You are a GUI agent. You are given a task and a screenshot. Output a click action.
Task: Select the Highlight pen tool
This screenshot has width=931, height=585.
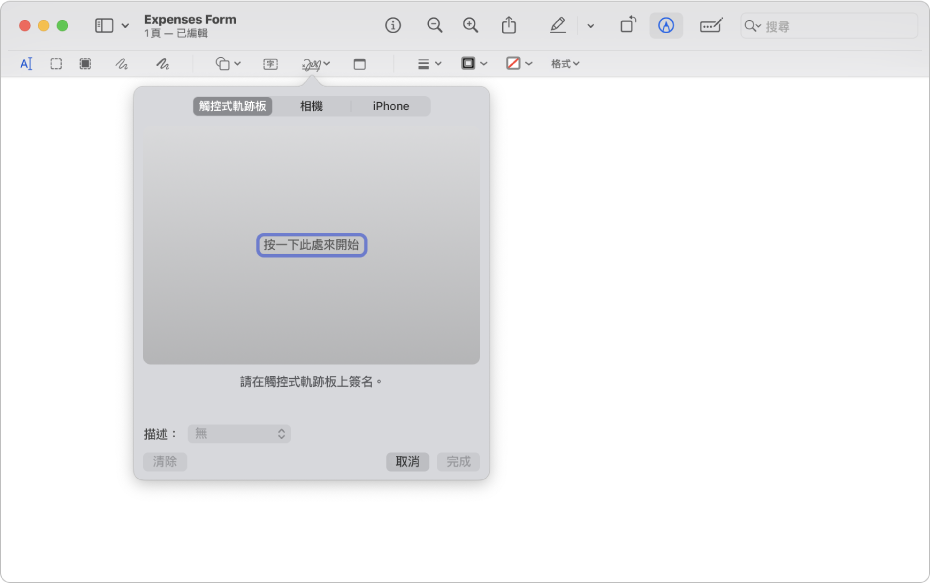[x=558, y=26]
